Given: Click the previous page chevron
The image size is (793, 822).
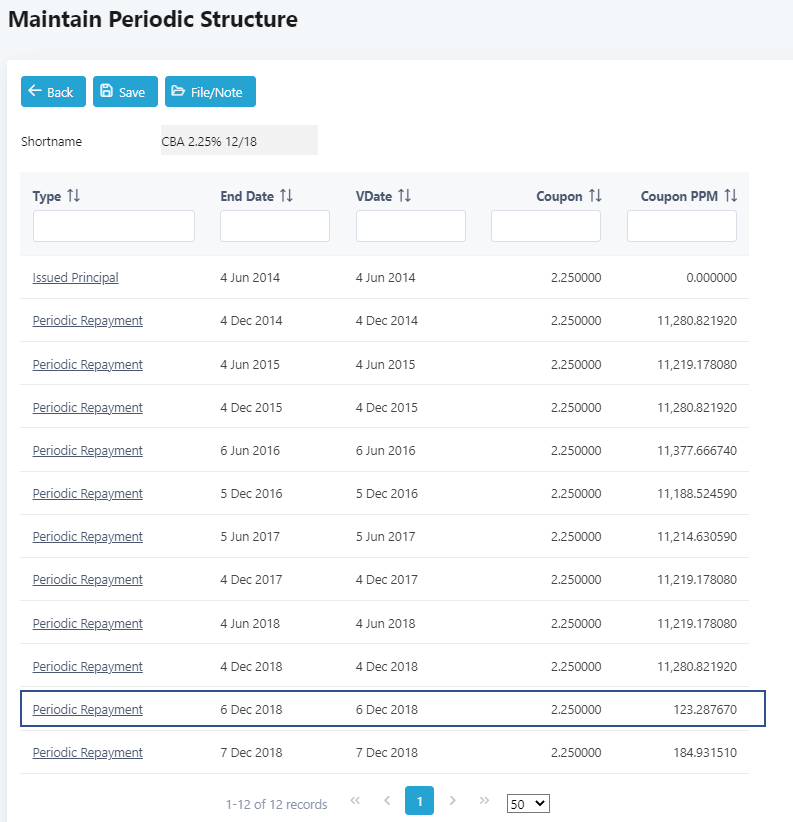Looking at the screenshot, I should click(x=387, y=801).
